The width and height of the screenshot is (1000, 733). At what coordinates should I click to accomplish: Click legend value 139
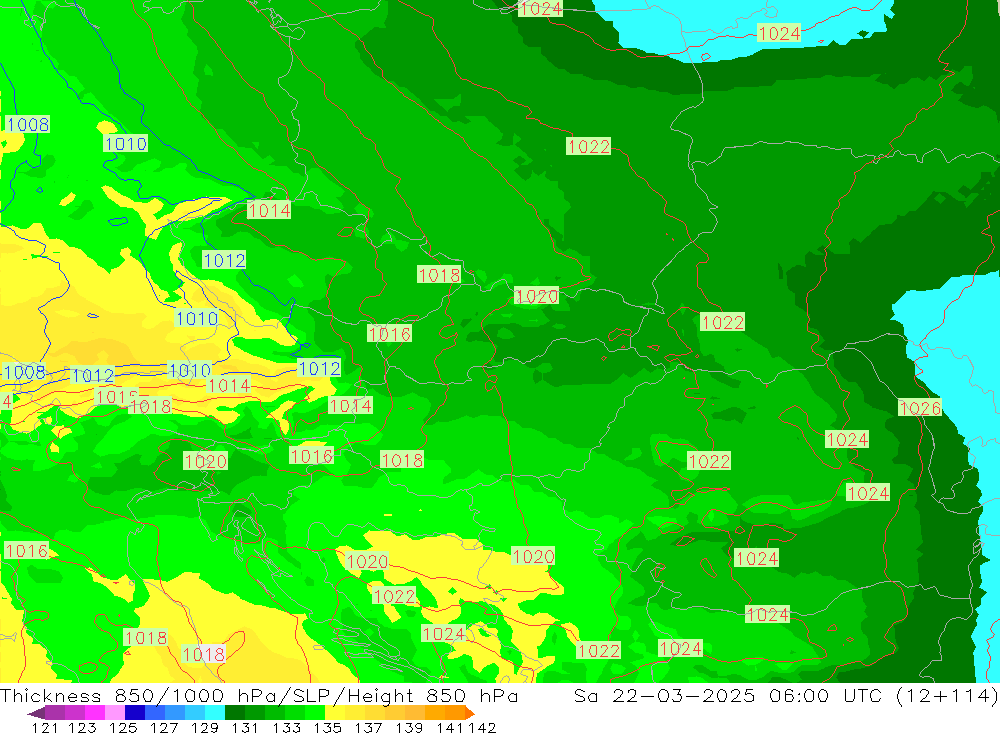point(409,727)
